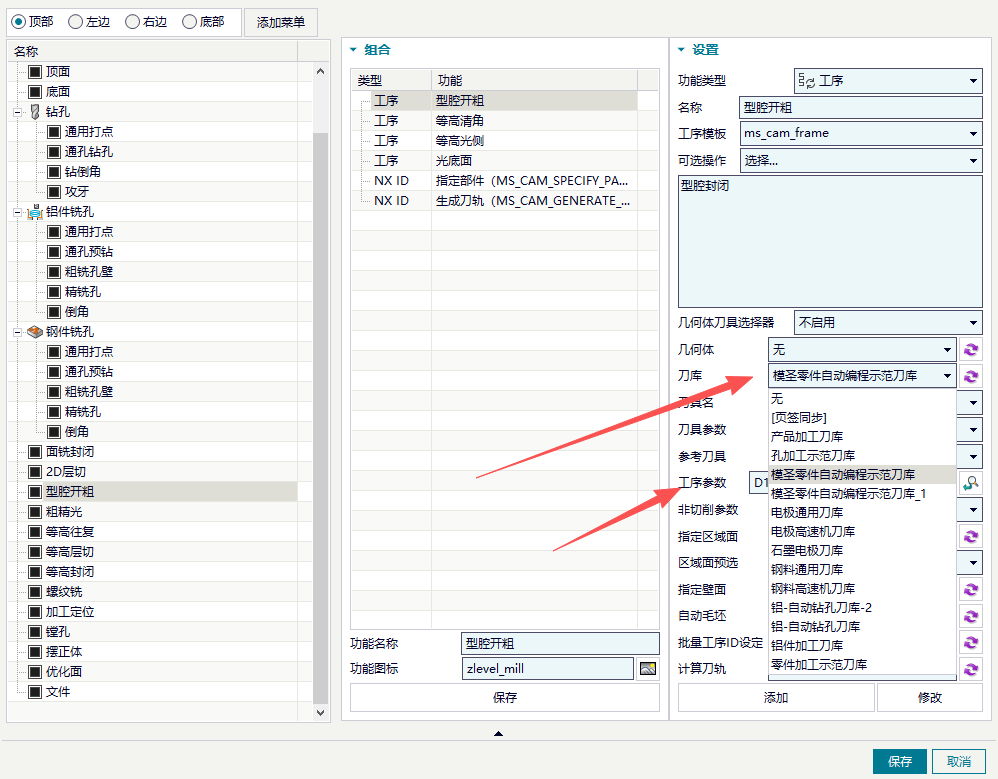Screen dimensions: 998x779
Task: Click refresh icon in 自动毛坯 row
Action: (971, 616)
